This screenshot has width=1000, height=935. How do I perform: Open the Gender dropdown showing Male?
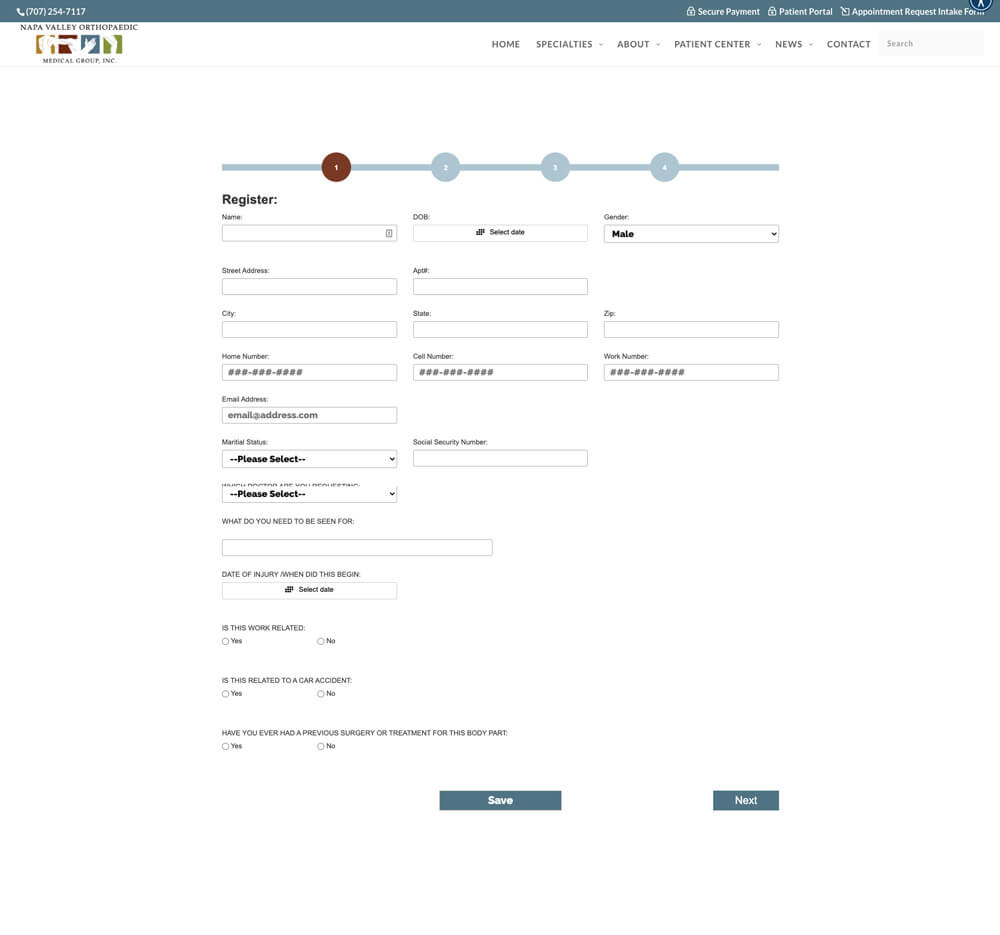coord(691,234)
